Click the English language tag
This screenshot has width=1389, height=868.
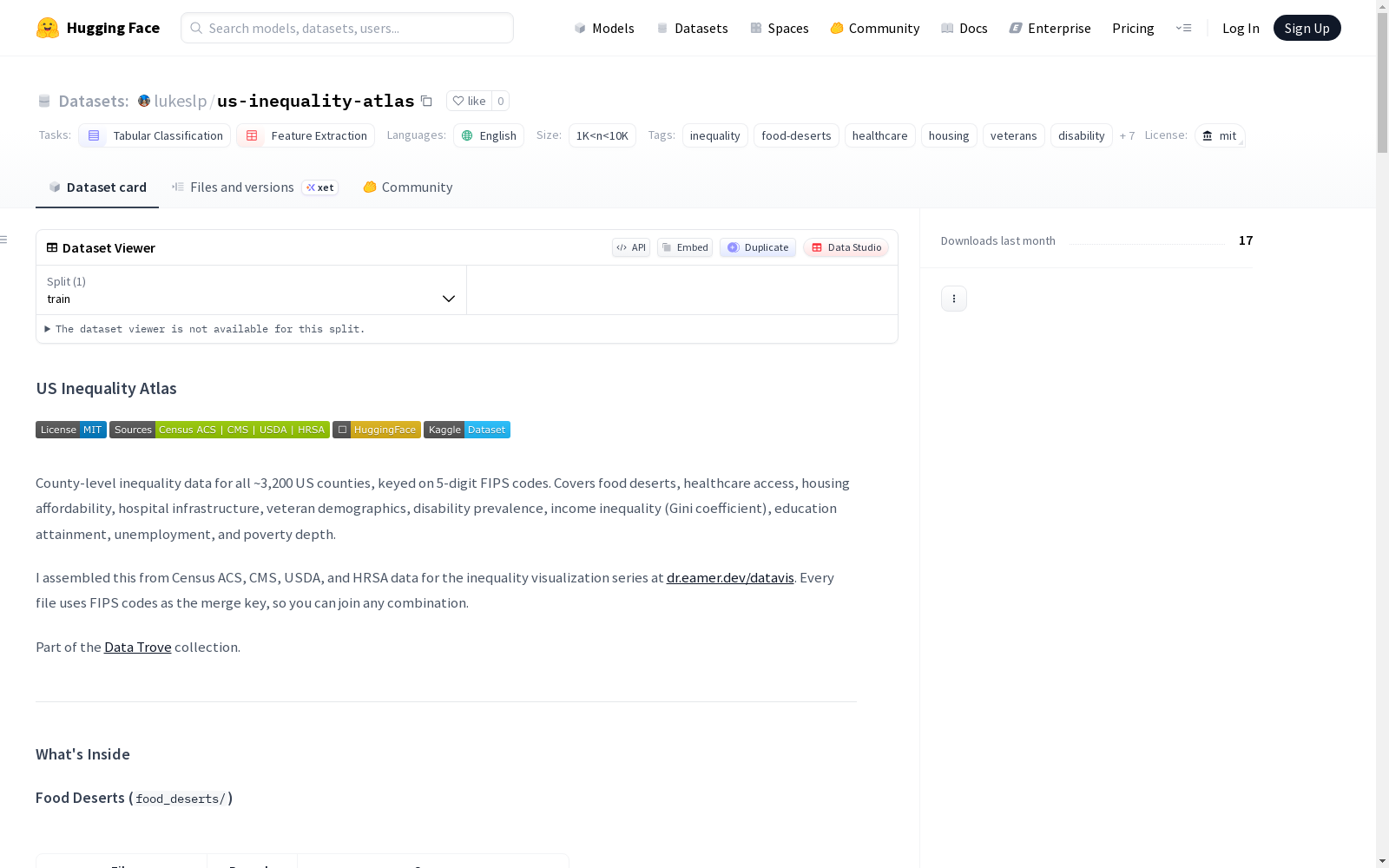(x=489, y=135)
